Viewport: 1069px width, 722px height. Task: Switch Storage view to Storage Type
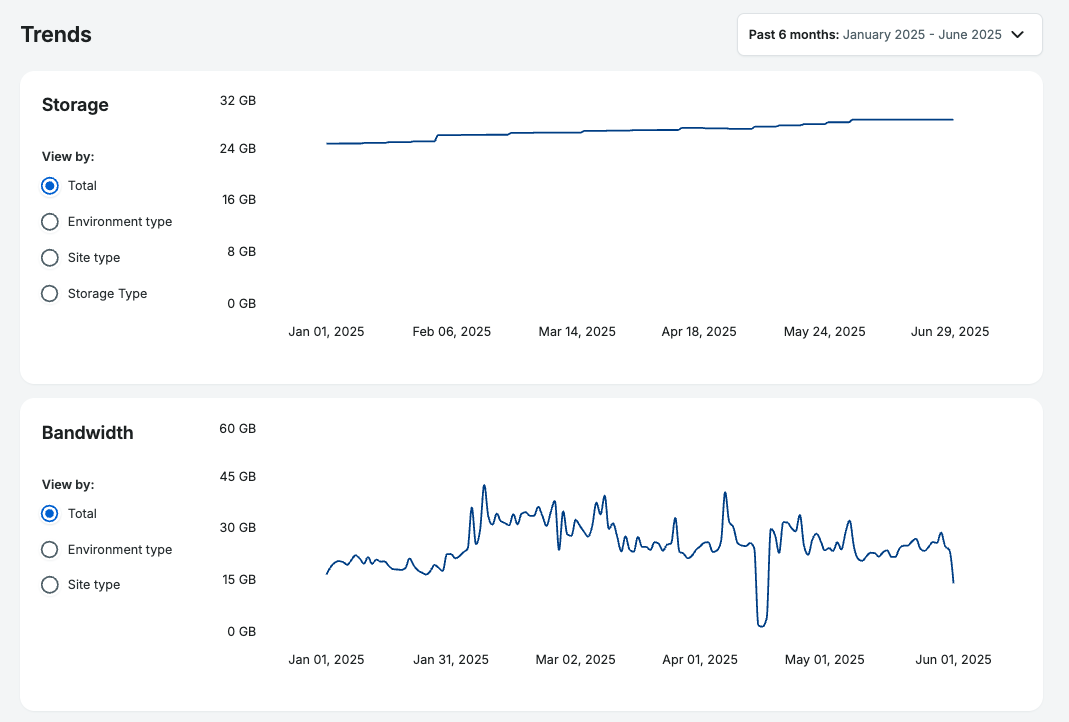click(50, 294)
